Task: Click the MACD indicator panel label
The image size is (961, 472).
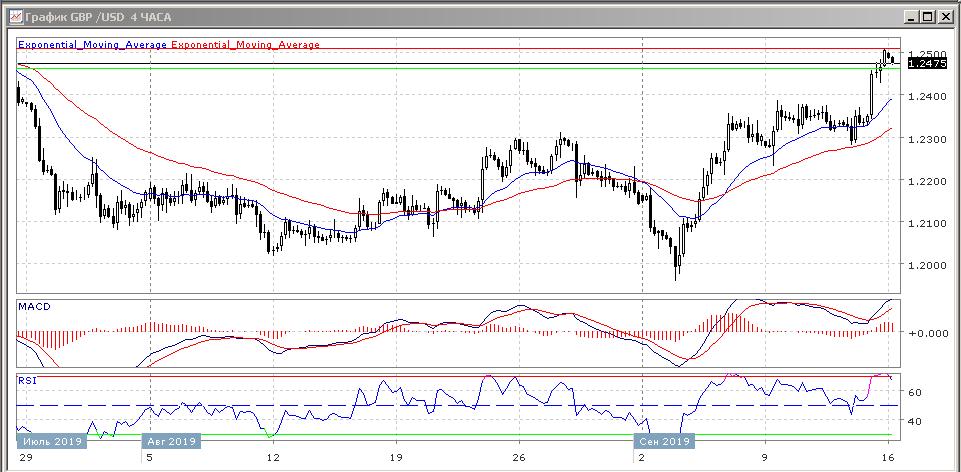Action: 33,305
